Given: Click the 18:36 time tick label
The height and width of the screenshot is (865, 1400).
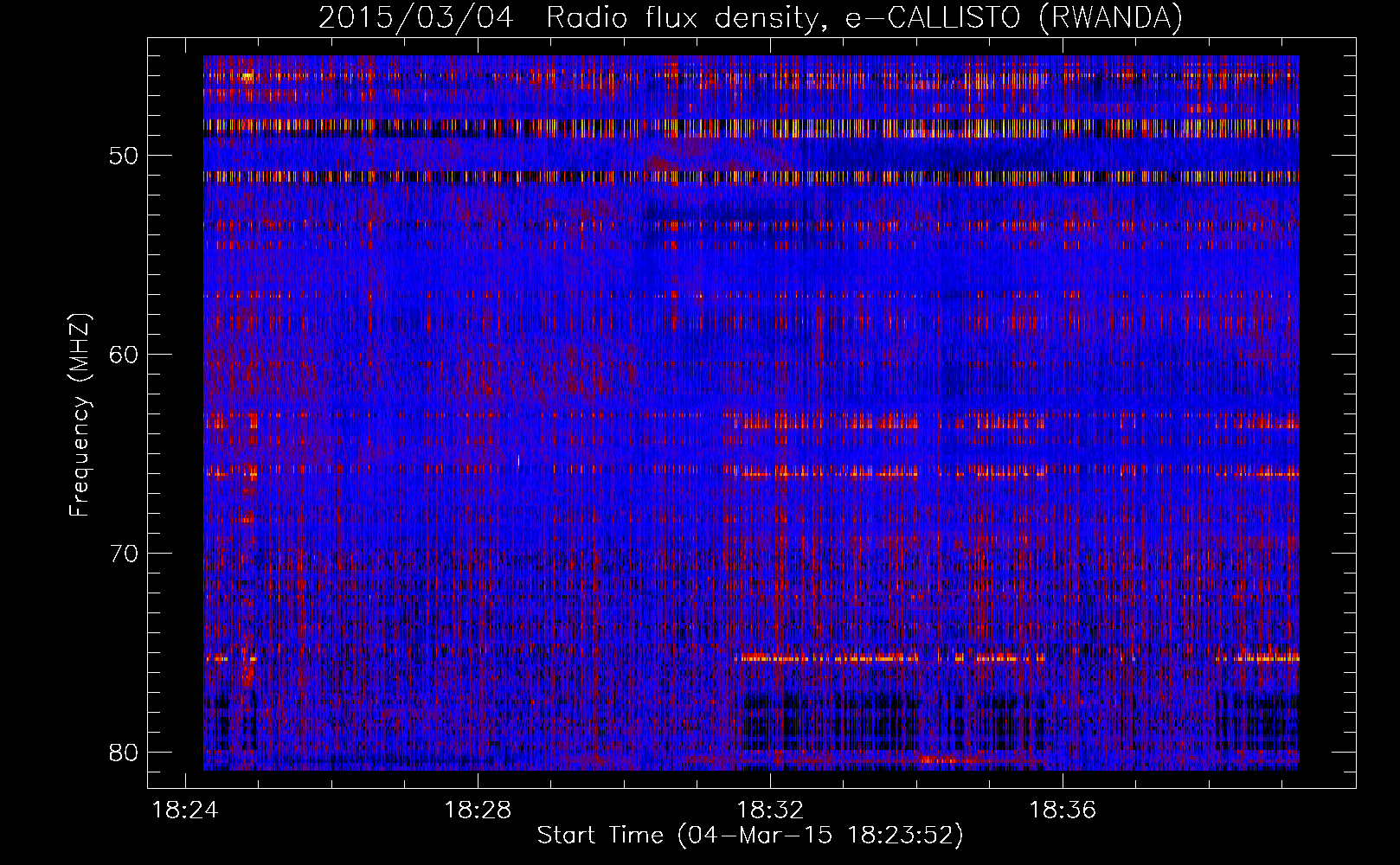Looking at the screenshot, I should tap(1062, 811).
